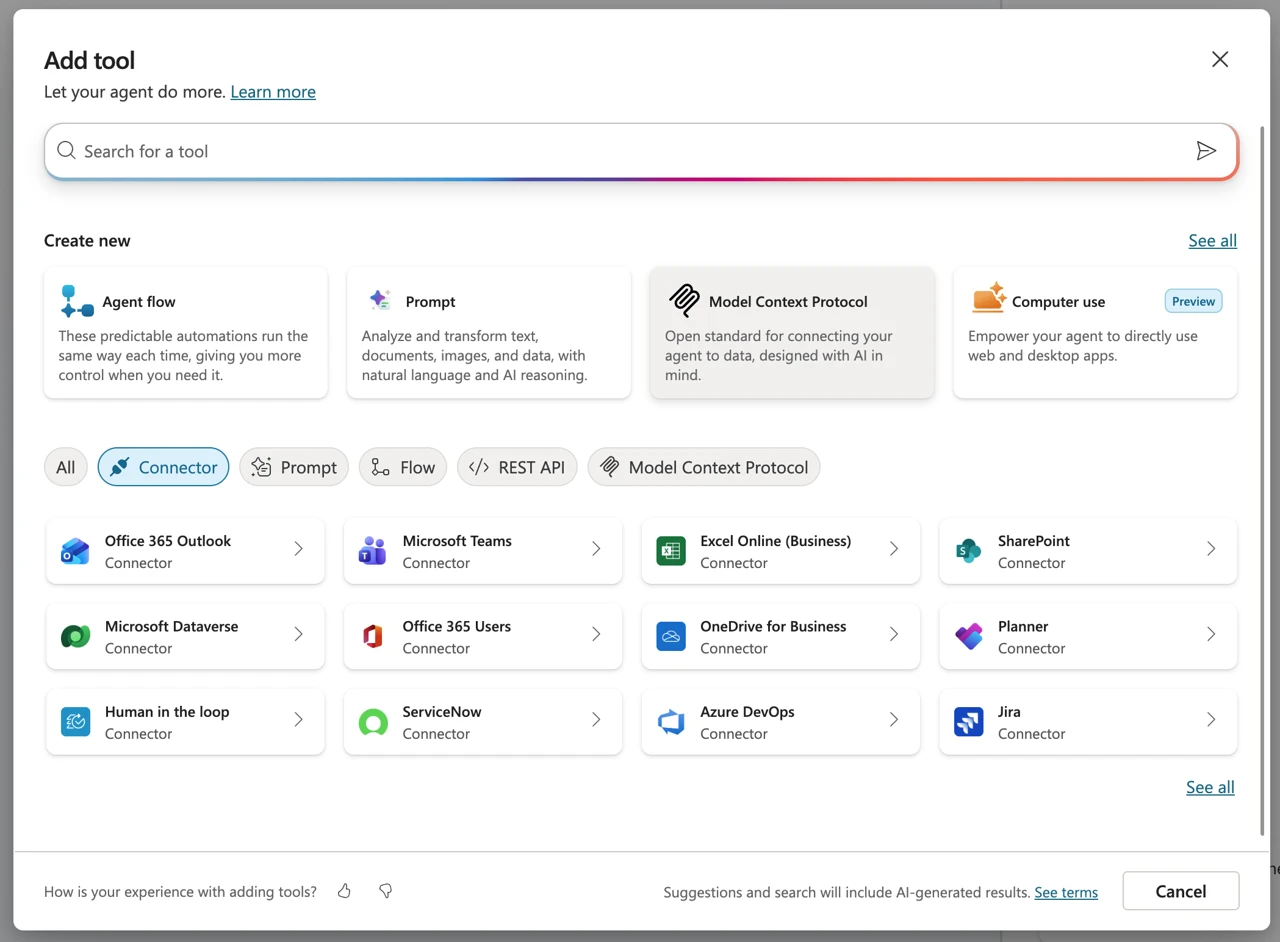The height and width of the screenshot is (942, 1280).
Task: Click the Office 365 Users icon
Action: (x=373, y=636)
